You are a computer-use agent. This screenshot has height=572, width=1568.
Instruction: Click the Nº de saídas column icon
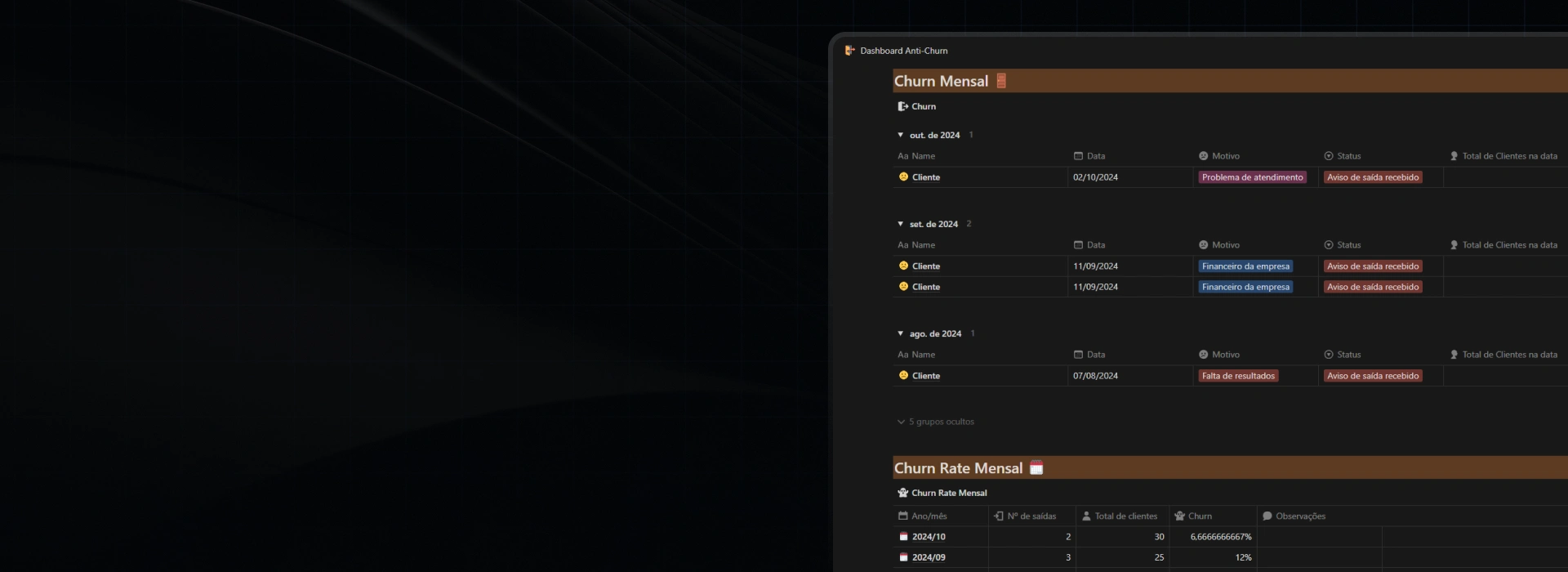click(998, 516)
